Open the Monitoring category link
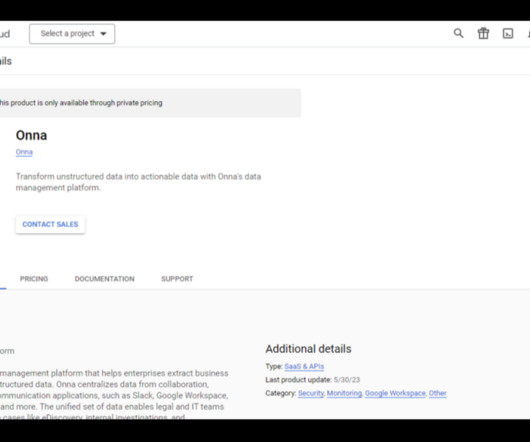 [344, 393]
